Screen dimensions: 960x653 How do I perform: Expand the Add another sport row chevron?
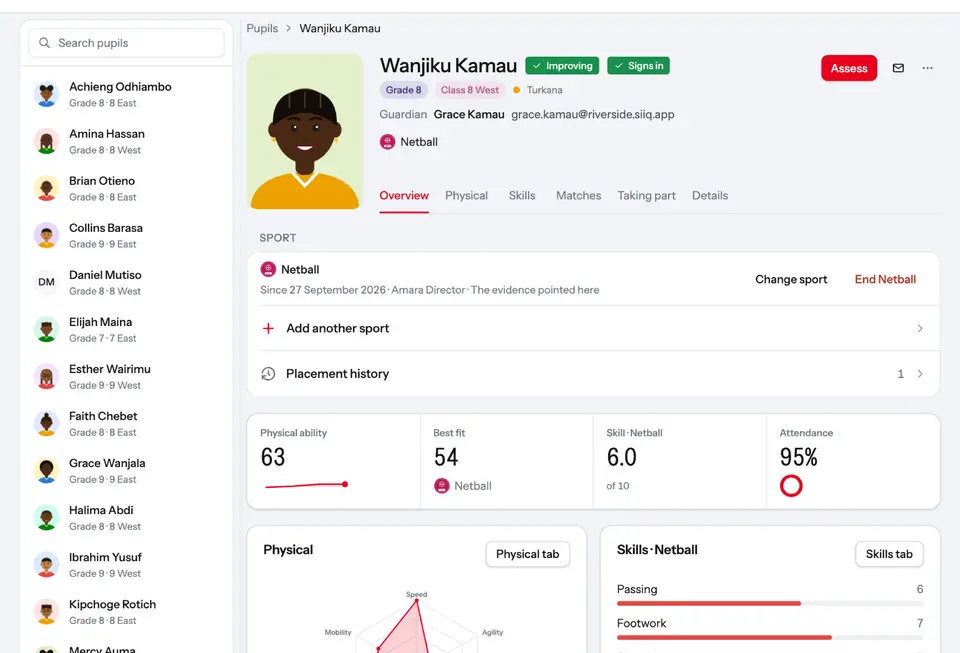(920, 329)
